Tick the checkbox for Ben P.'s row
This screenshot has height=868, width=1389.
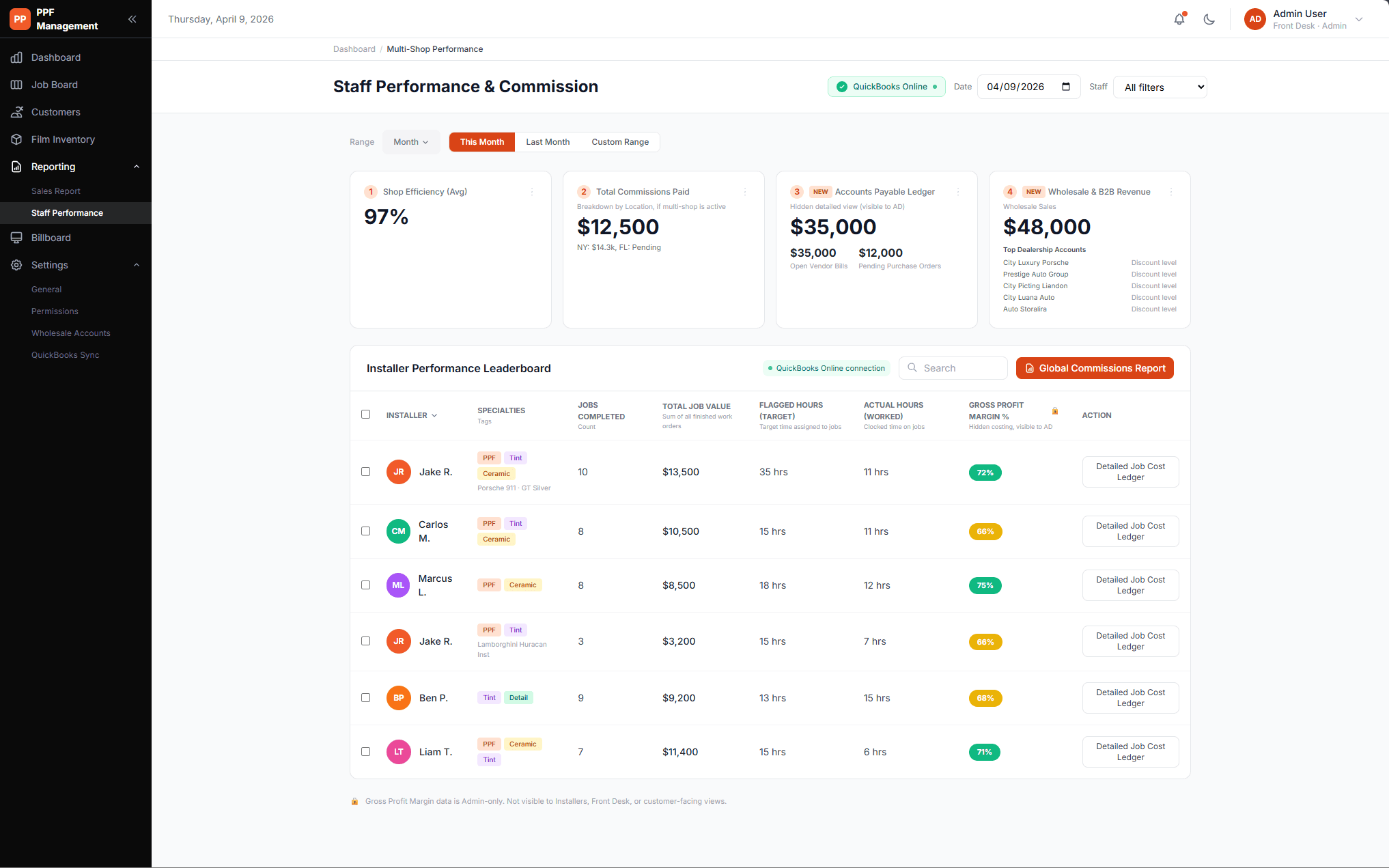pos(365,697)
